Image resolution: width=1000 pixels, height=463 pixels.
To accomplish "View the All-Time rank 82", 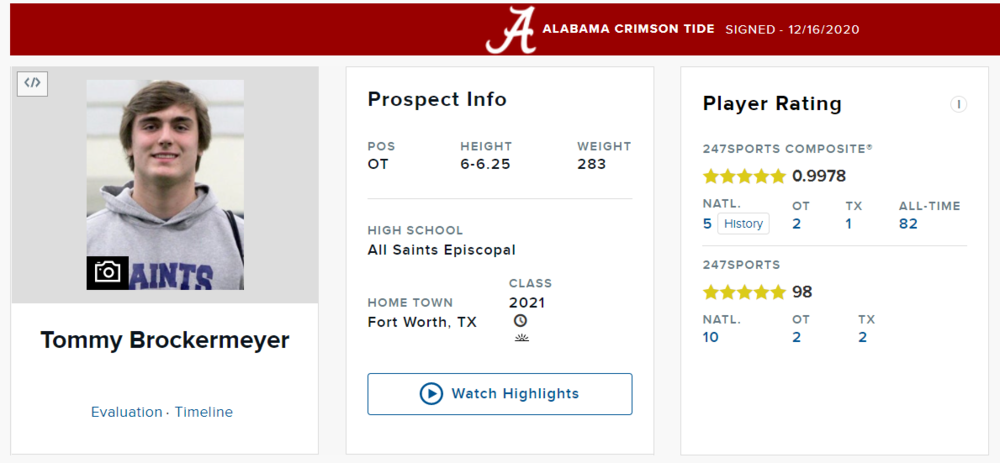I will 908,224.
